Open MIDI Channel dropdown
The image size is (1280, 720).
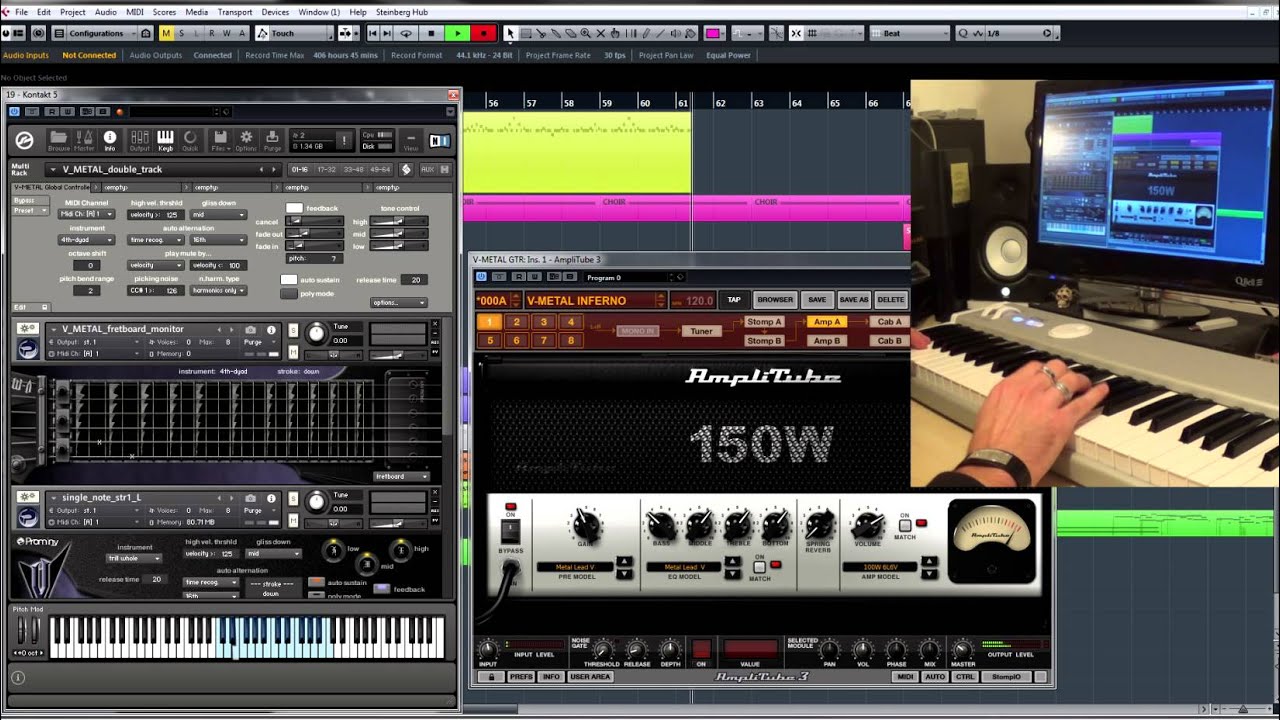pos(86,214)
